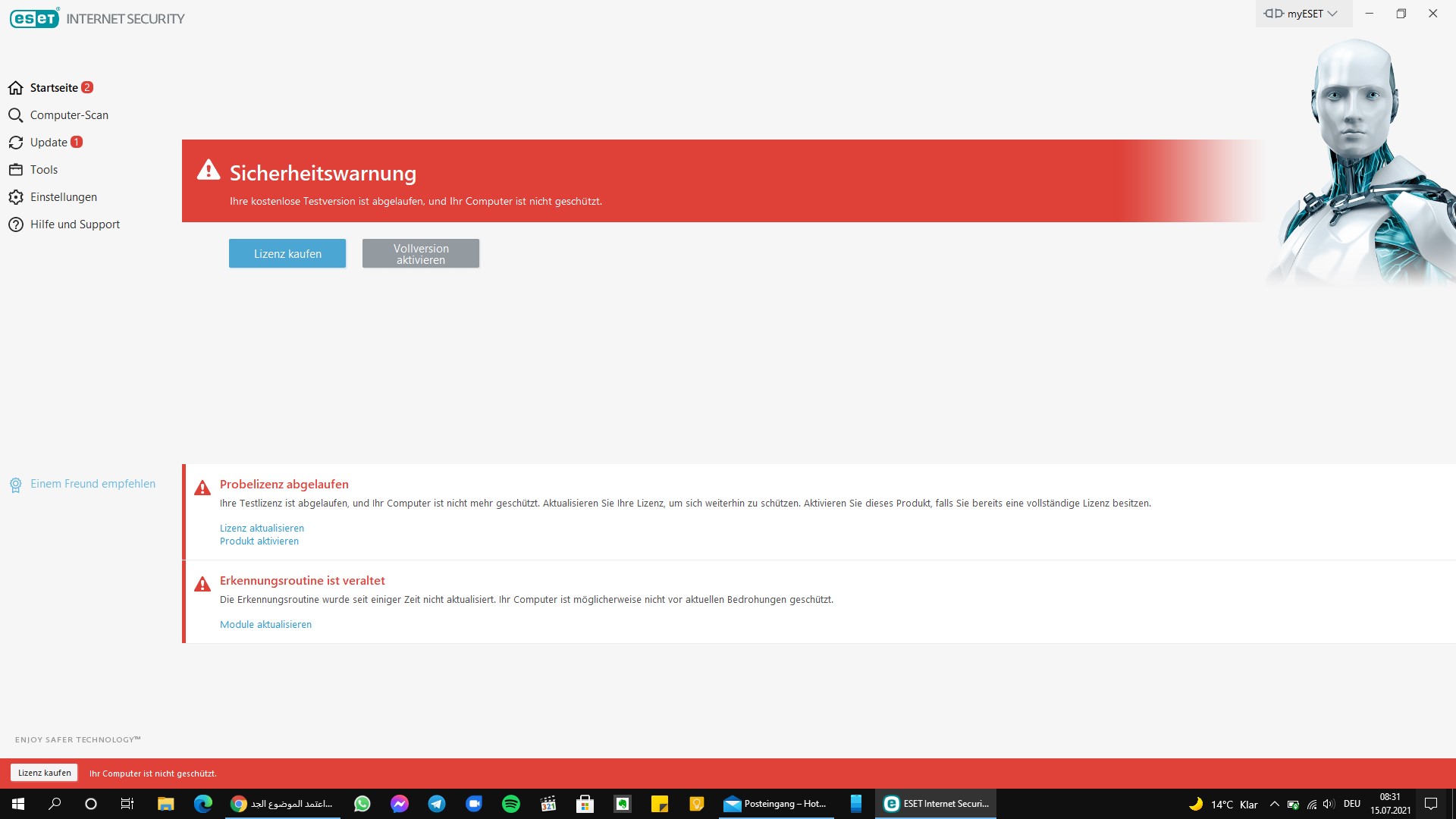Open File Explorer from the taskbar

pos(165,804)
